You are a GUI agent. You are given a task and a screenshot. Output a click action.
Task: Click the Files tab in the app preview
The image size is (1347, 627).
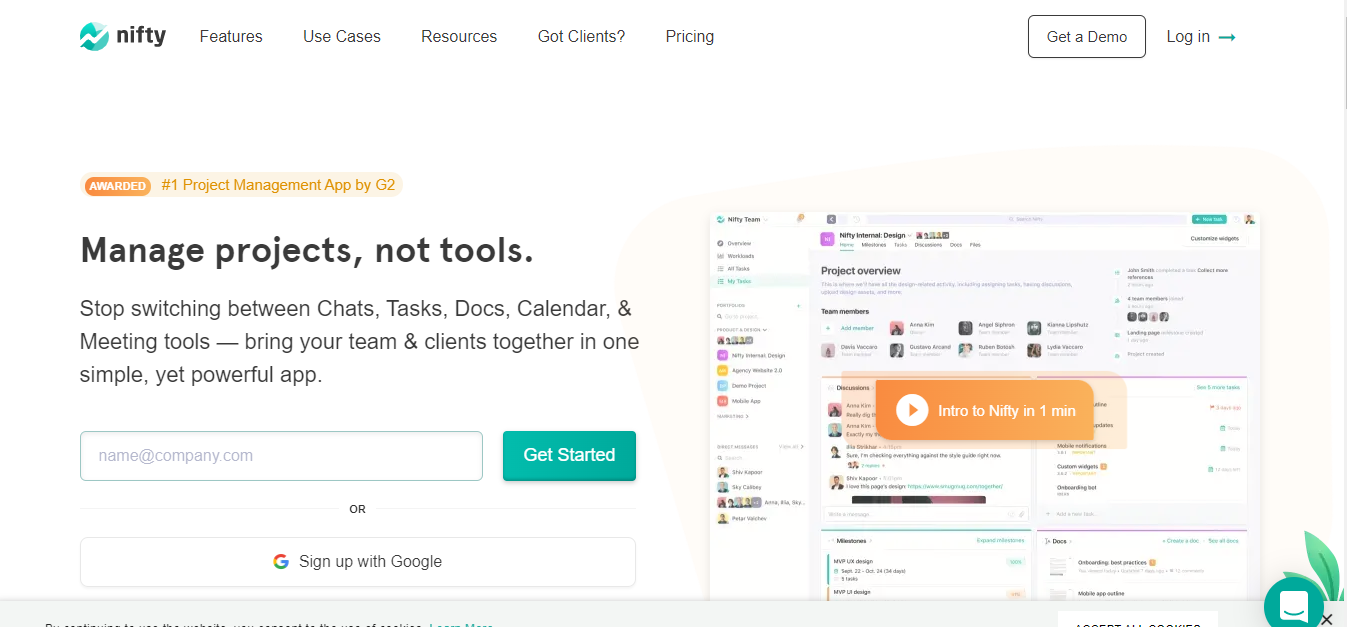point(975,245)
